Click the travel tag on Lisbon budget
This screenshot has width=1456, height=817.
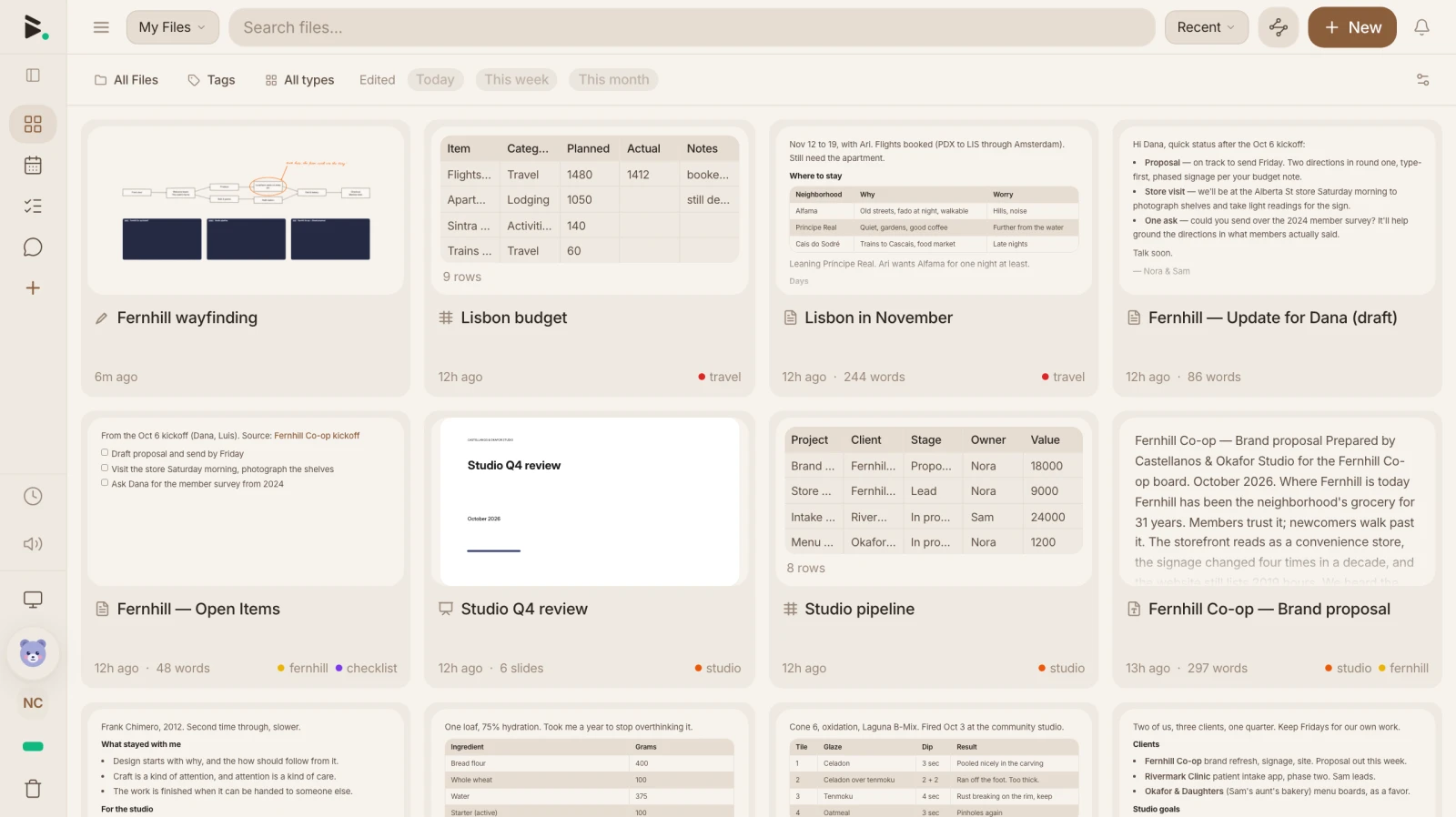720,377
